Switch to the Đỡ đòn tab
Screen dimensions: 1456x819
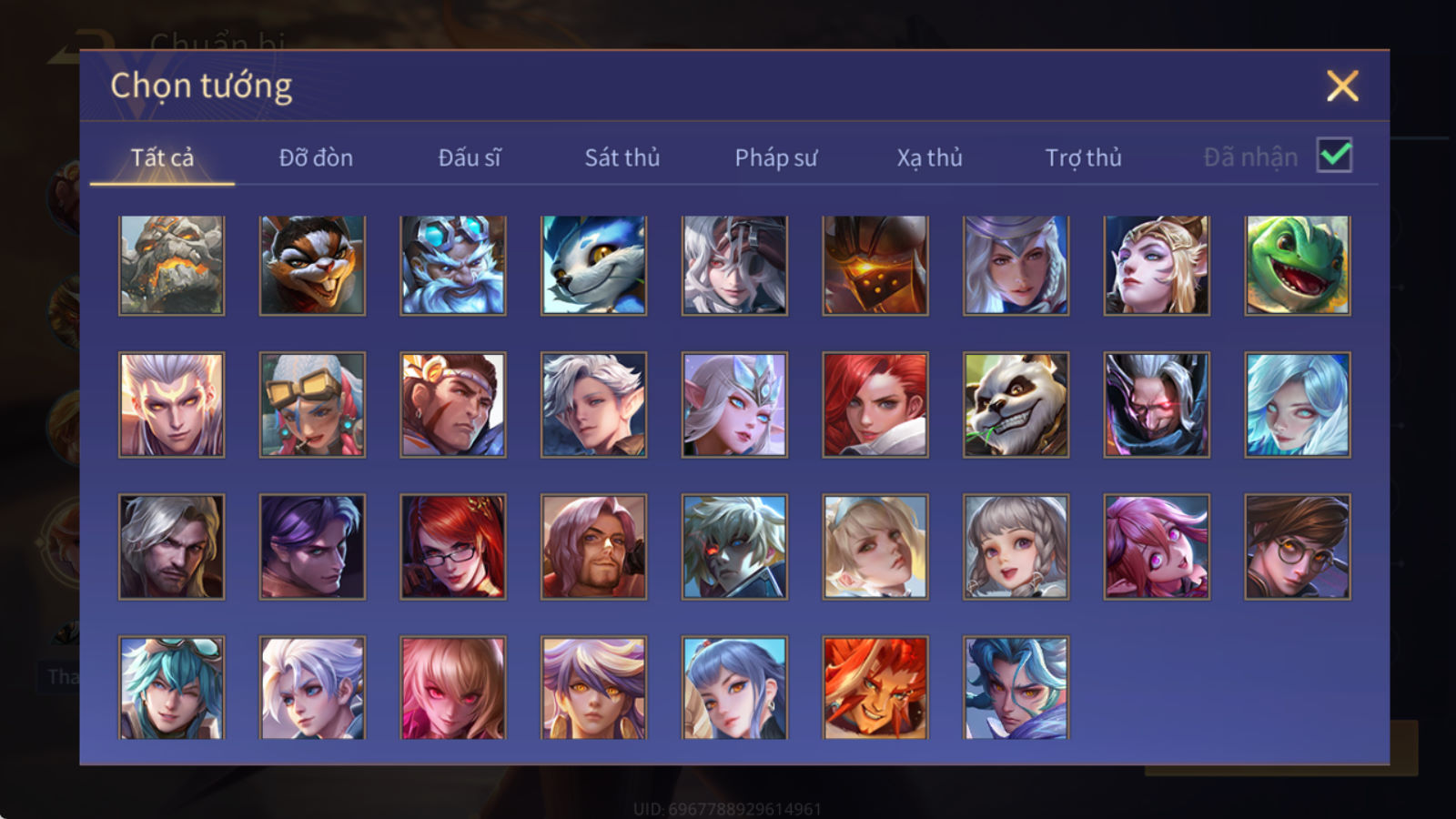[x=316, y=157]
